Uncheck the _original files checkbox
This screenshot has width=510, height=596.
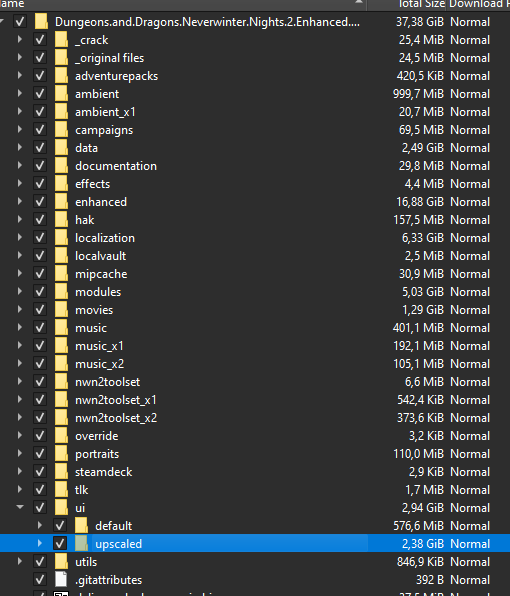tap(40, 58)
